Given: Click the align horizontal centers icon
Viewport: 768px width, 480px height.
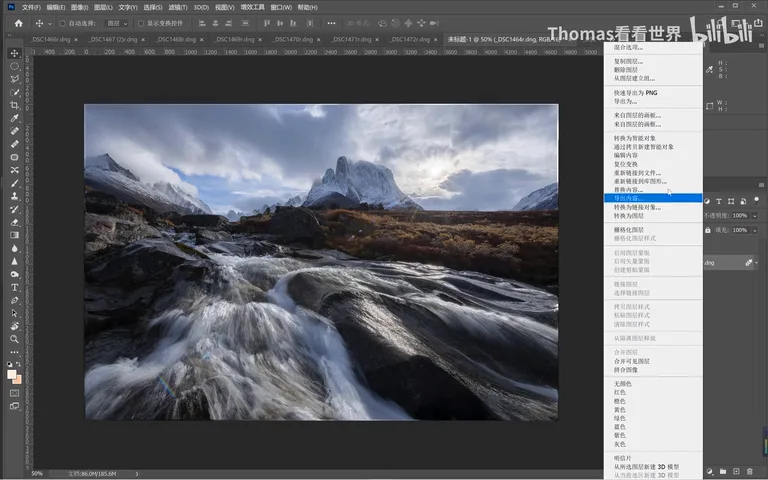Looking at the screenshot, I should pos(215,23).
